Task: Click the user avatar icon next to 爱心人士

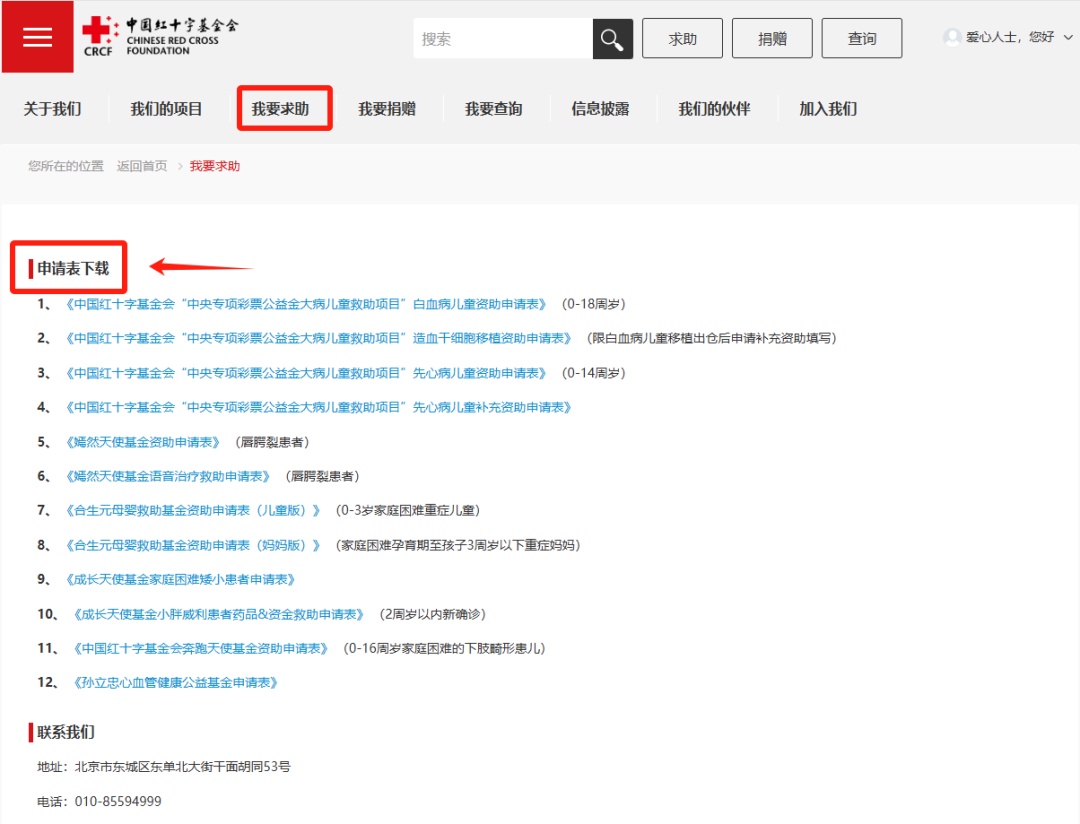Action: (x=952, y=37)
